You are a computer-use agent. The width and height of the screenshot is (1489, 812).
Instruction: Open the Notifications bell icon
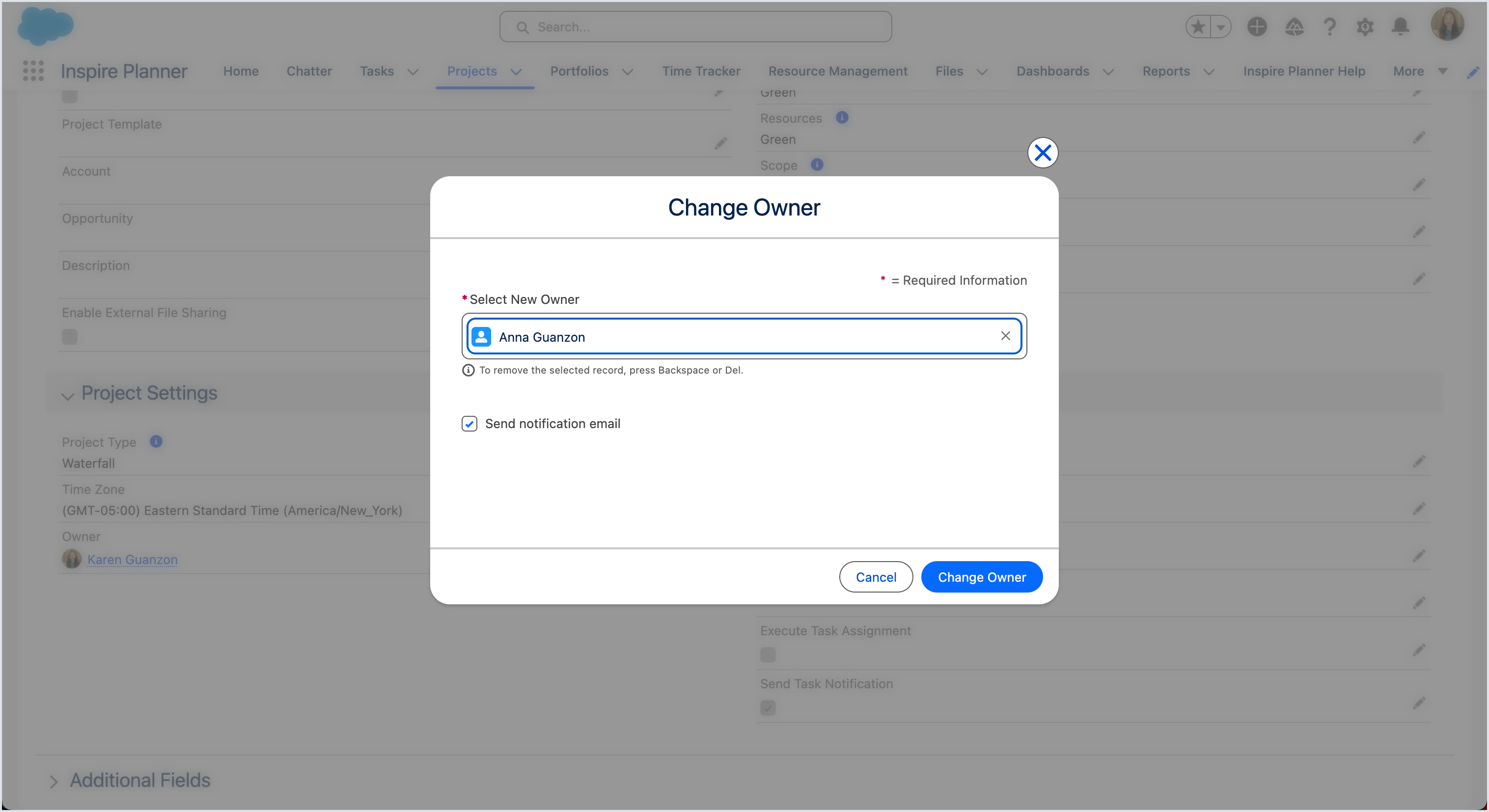pyautogui.click(x=1400, y=27)
